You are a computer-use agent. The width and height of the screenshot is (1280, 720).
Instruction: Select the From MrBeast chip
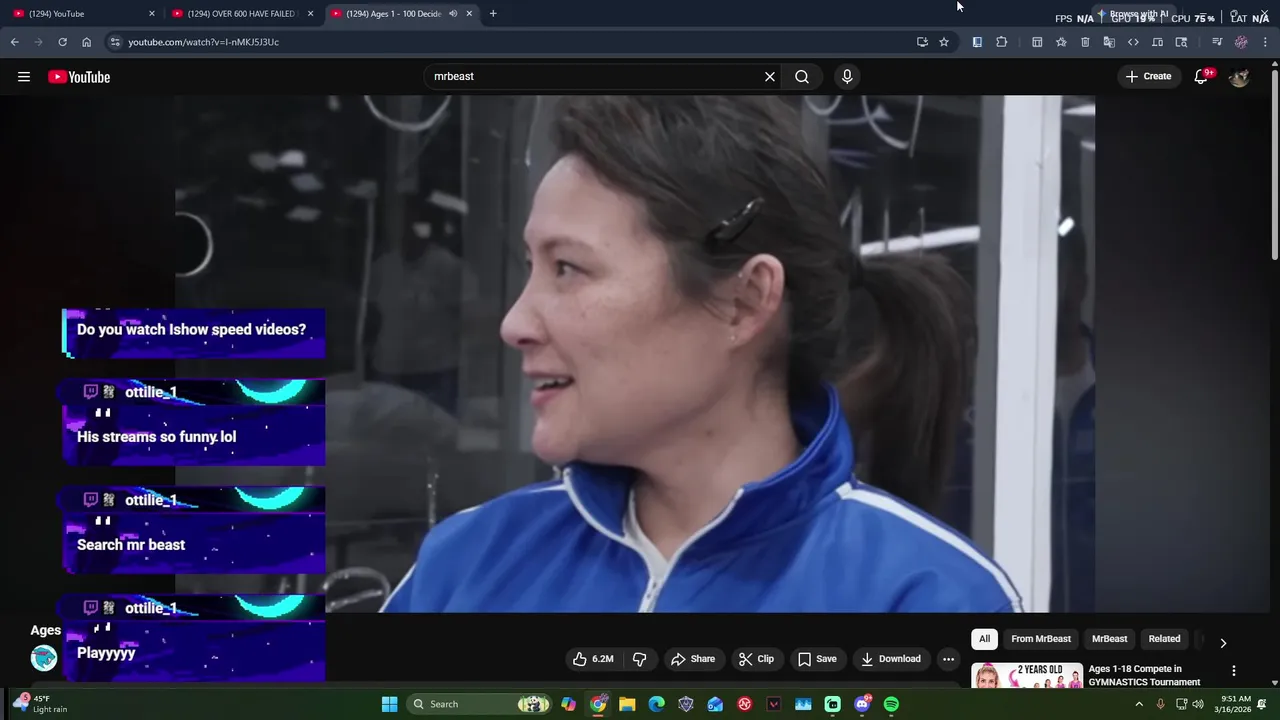(1041, 639)
